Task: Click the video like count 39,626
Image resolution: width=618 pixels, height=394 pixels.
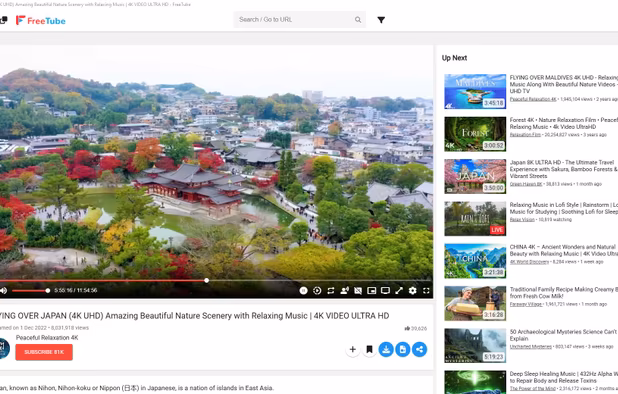Action: (415, 328)
